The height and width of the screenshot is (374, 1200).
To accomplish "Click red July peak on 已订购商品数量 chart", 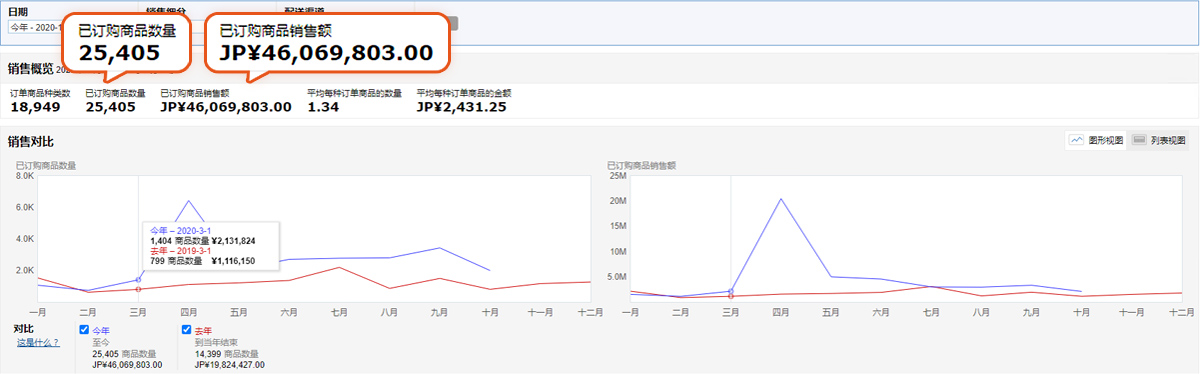I will tap(339, 267).
